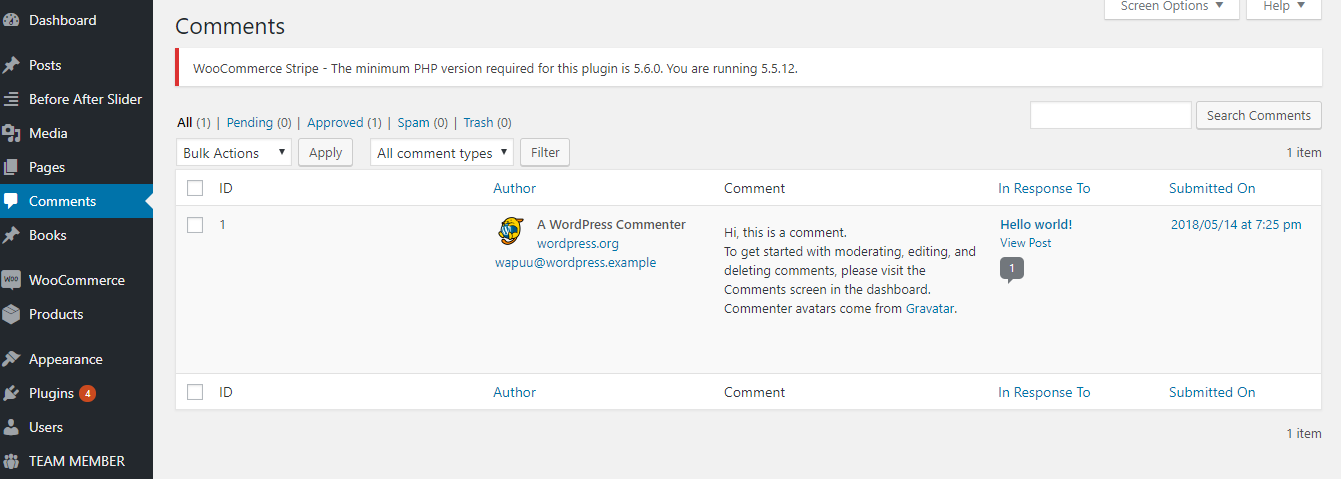Click the Appearance paintbrush icon

(x=11, y=359)
